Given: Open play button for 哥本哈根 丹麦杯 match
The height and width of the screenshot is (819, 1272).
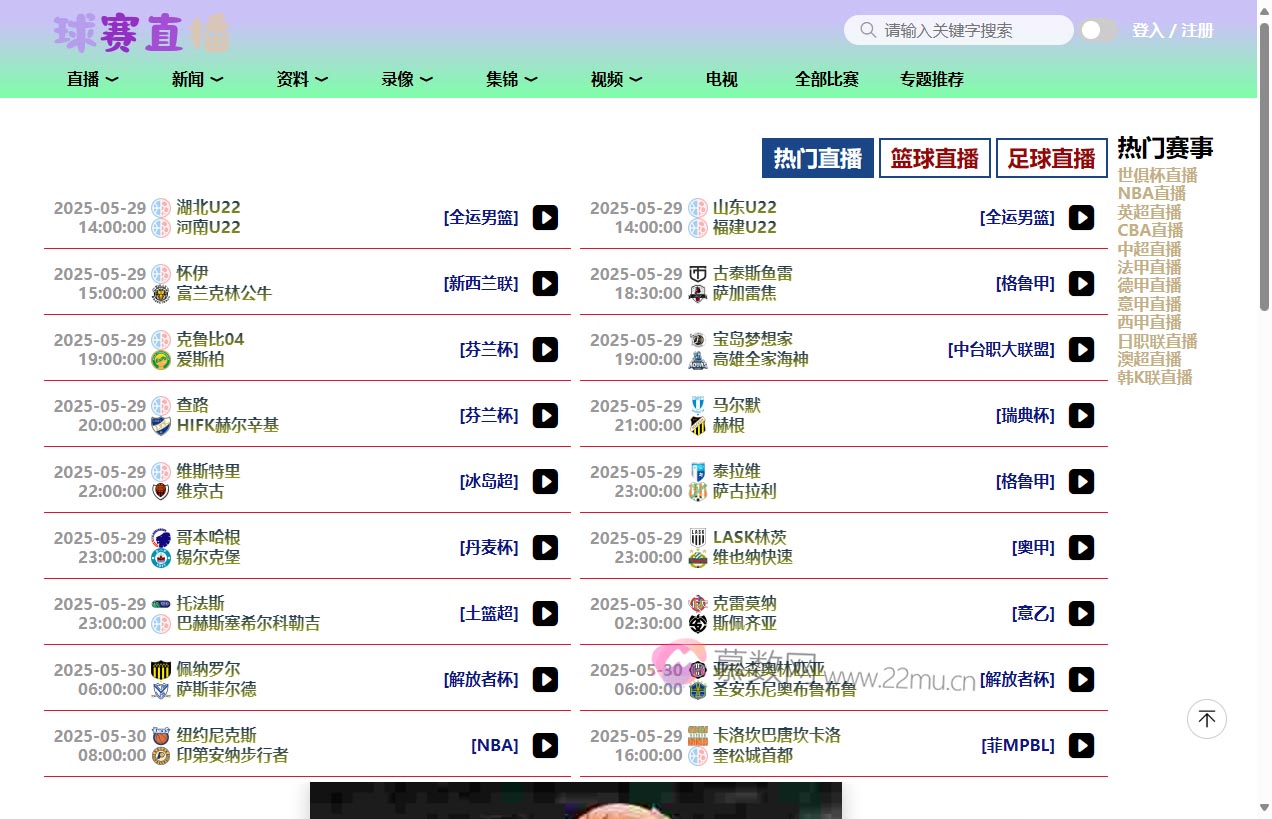Looking at the screenshot, I should pyautogui.click(x=545, y=548).
